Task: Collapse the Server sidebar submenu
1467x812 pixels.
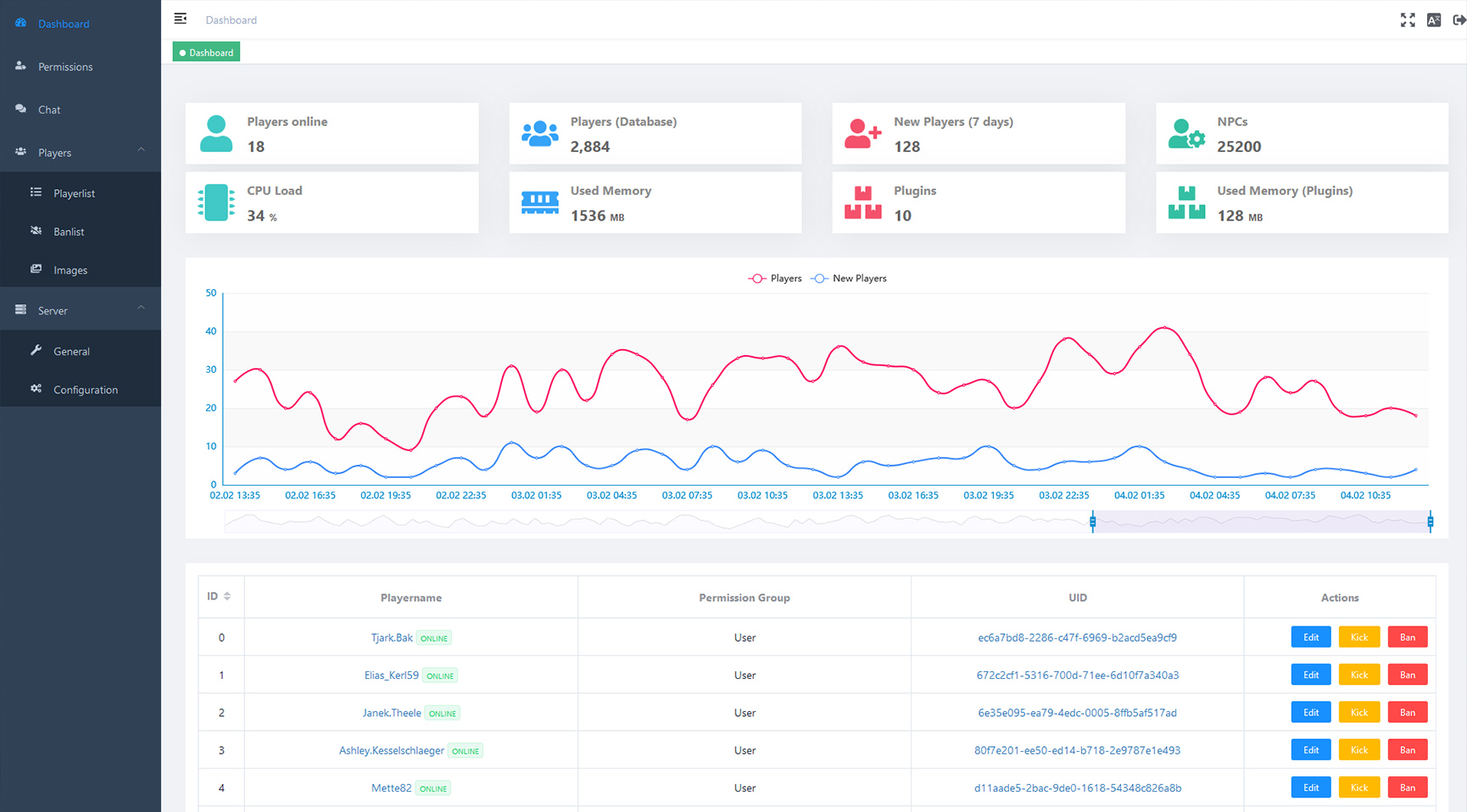Action: pos(141,309)
